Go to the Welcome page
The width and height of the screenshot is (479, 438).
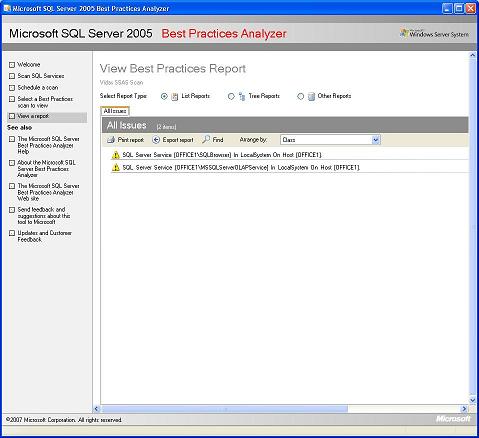pyautogui.click(x=29, y=65)
